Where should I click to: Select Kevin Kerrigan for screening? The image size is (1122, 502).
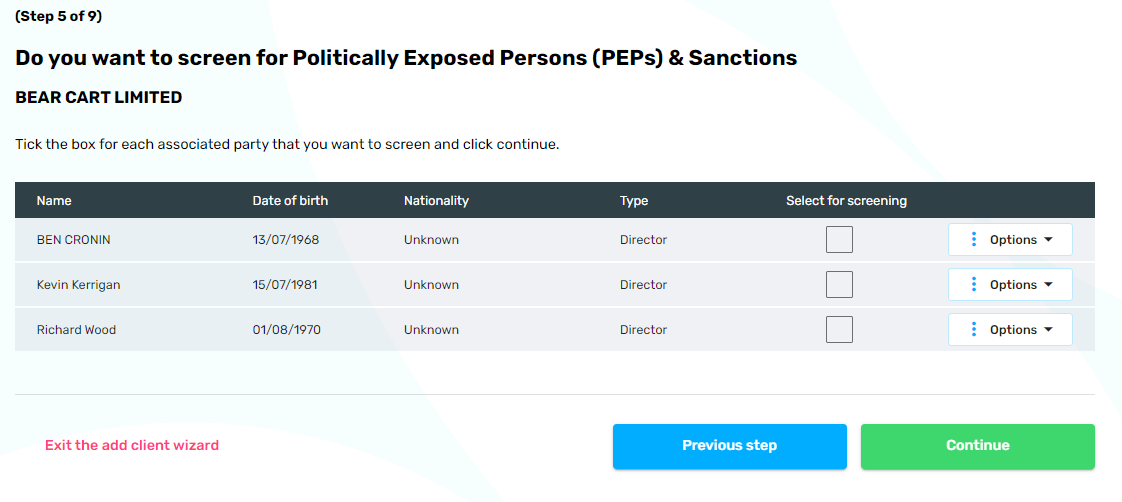coord(839,285)
